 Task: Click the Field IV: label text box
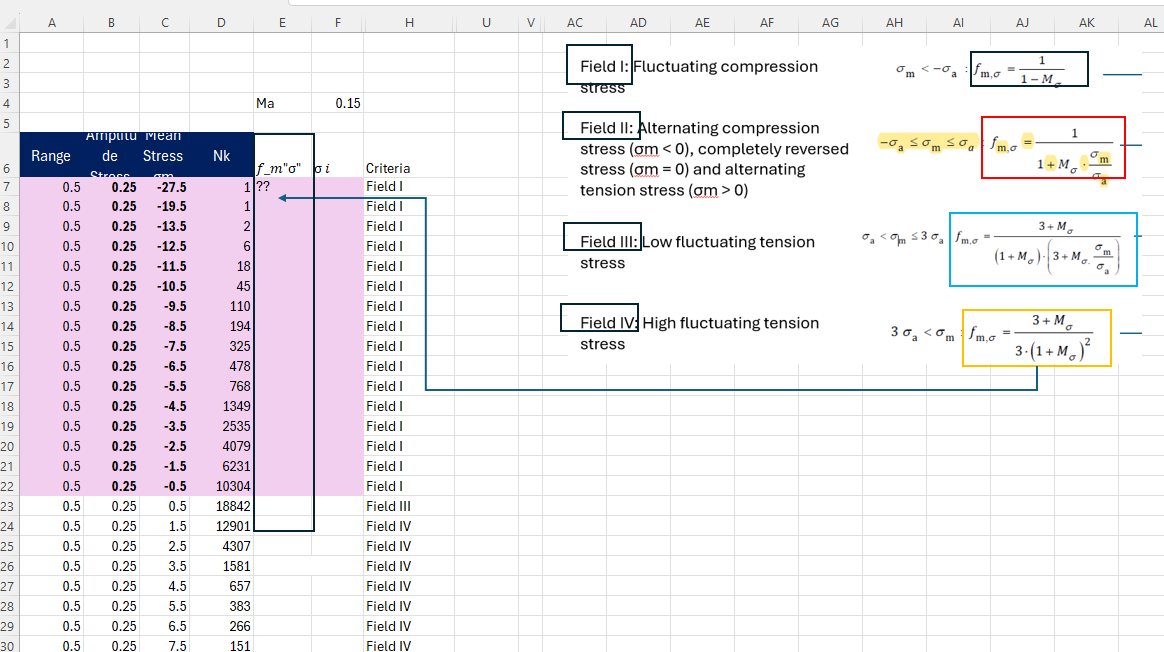point(599,317)
